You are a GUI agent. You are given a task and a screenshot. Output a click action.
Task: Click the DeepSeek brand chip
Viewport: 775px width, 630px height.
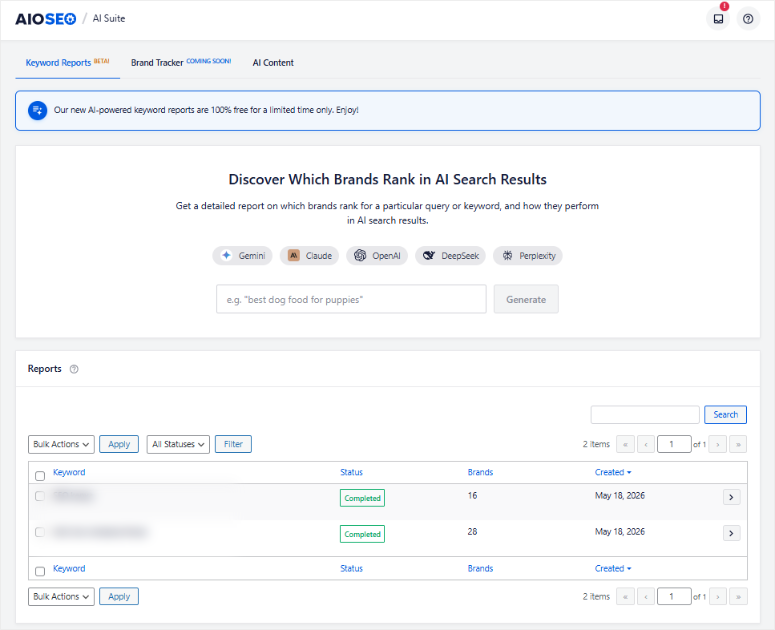tap(451, 255)
